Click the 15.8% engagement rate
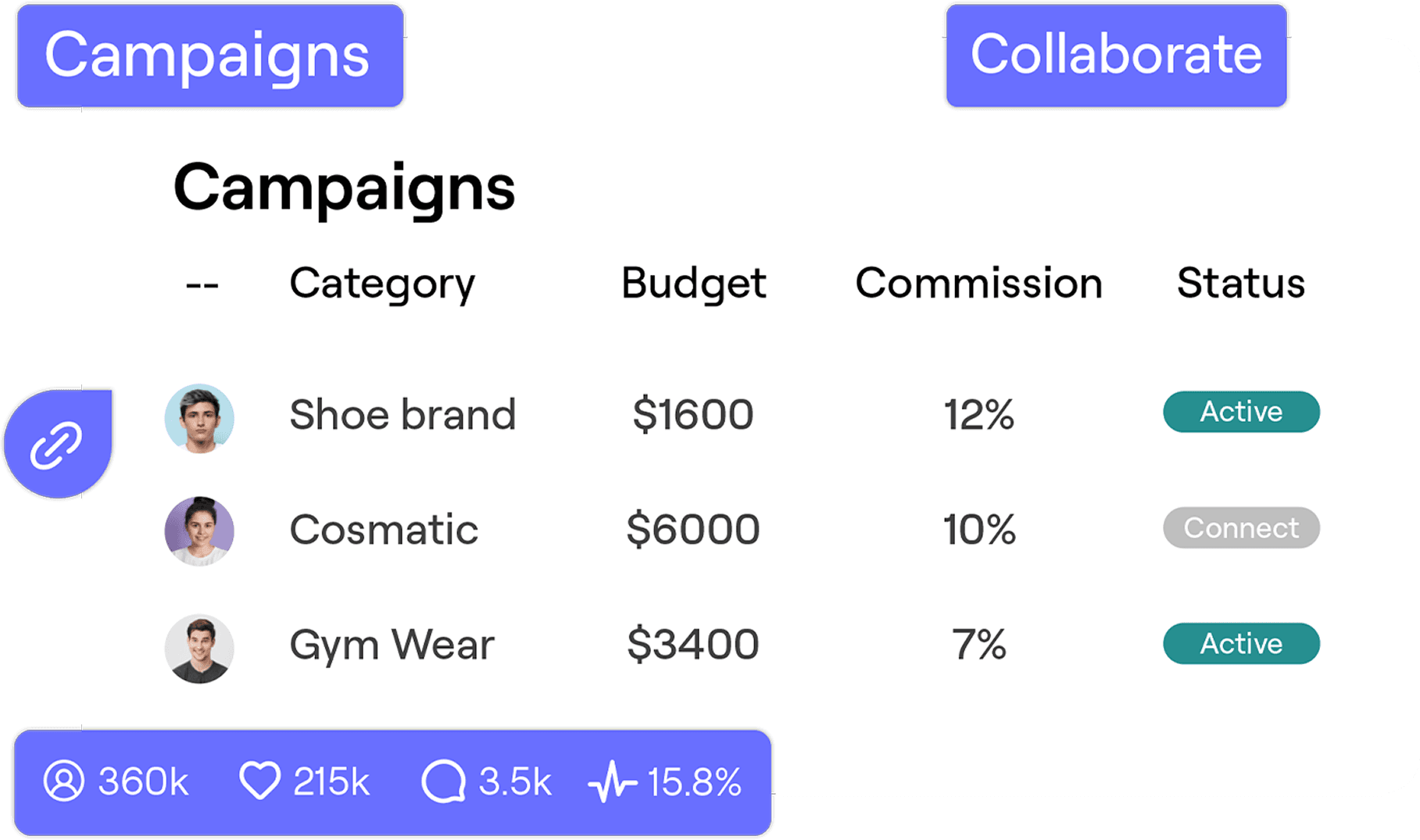 (x=695, y=782)
